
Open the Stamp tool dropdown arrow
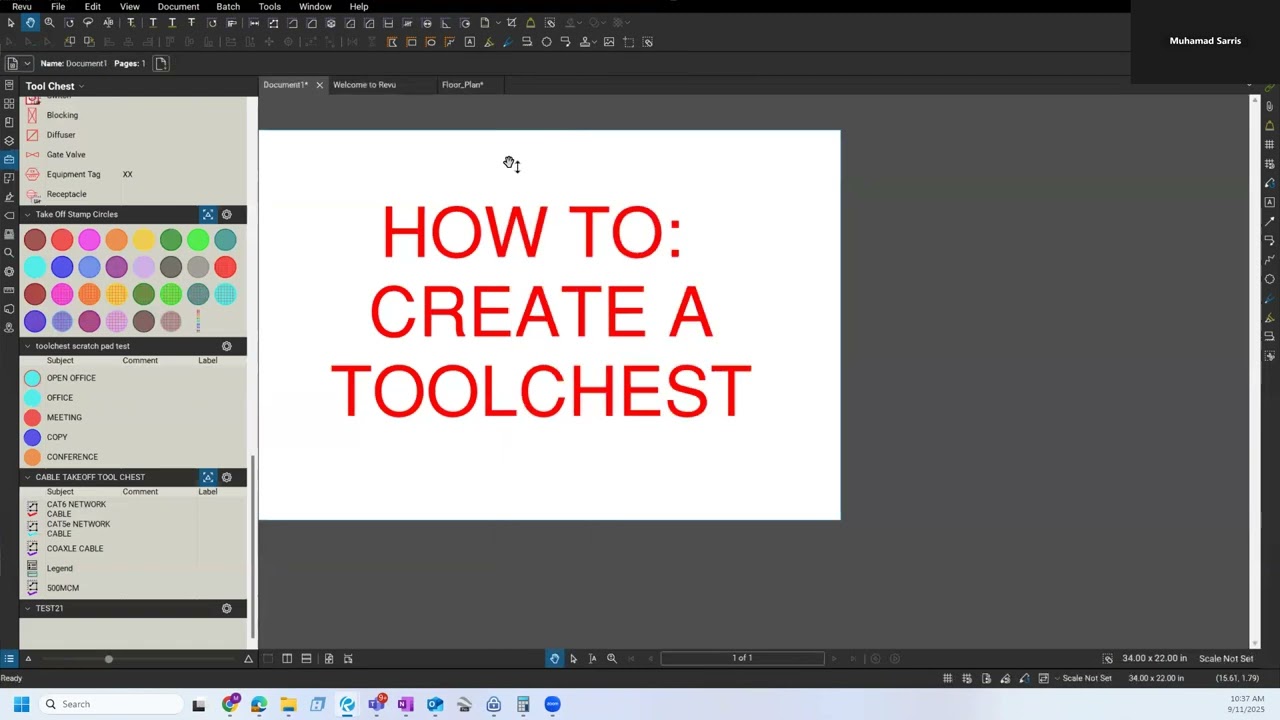[594, 42]
